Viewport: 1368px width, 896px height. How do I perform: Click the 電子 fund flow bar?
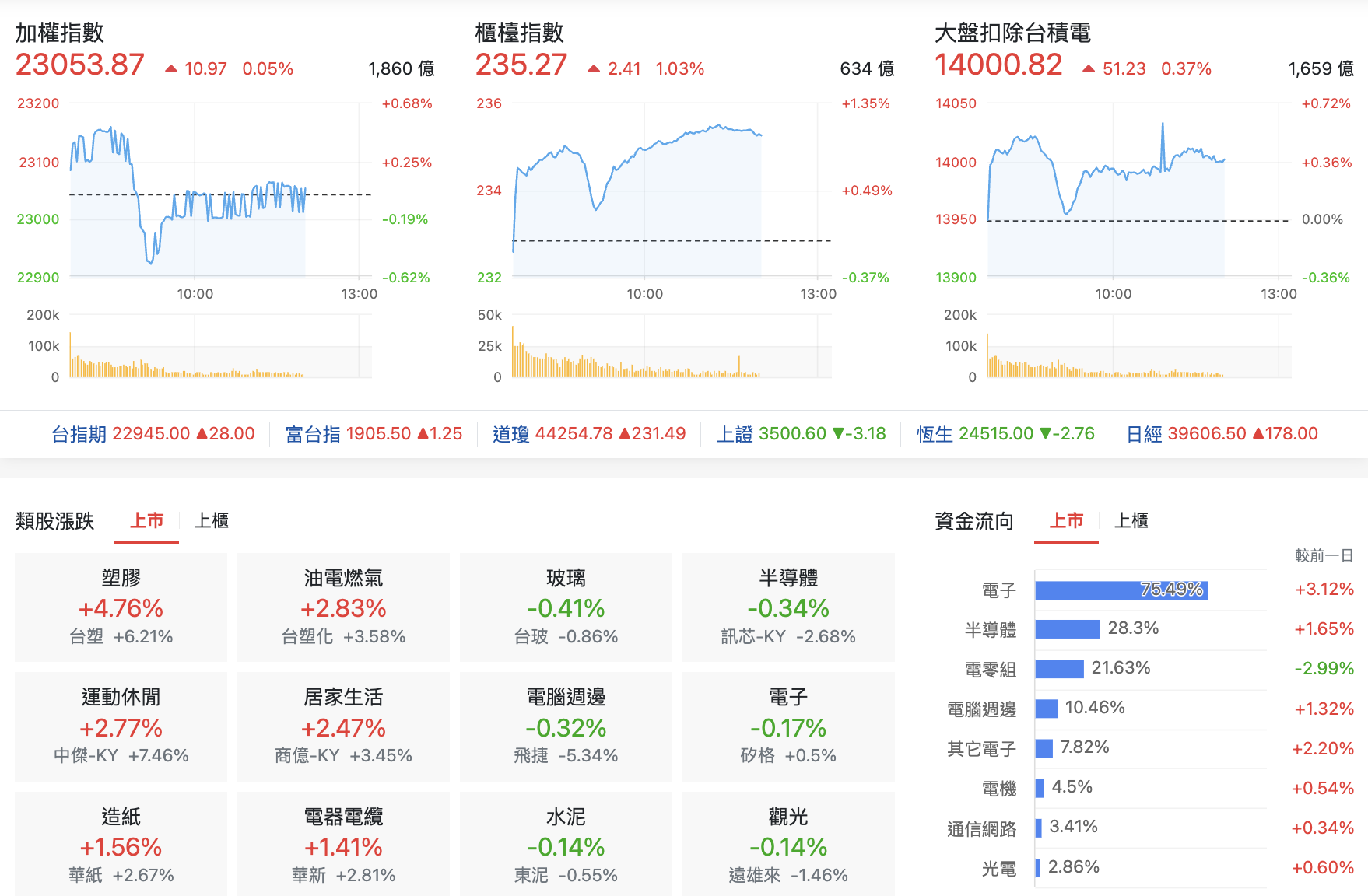(1121, 590)
